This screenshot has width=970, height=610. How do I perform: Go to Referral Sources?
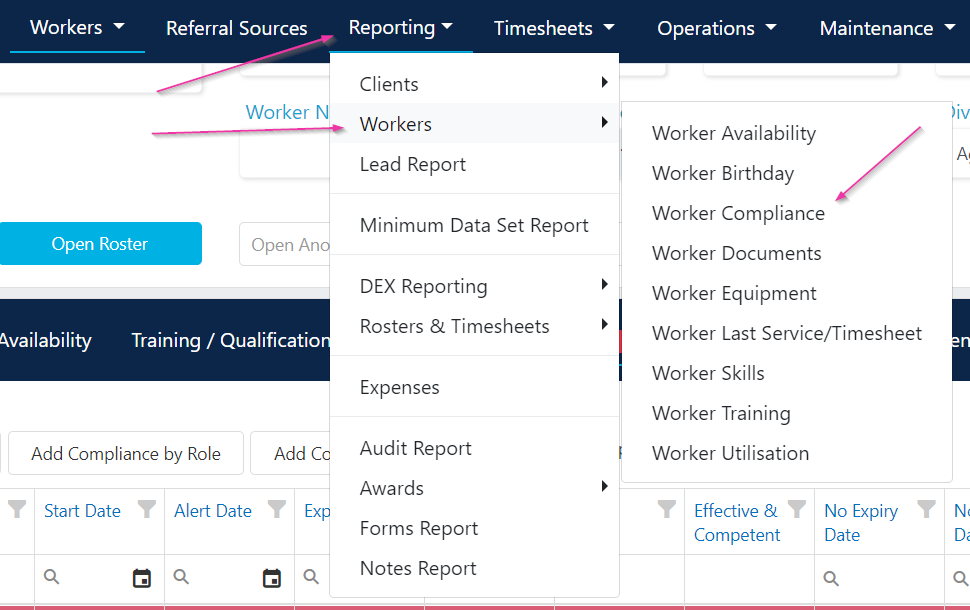click(x=236, y=28)
